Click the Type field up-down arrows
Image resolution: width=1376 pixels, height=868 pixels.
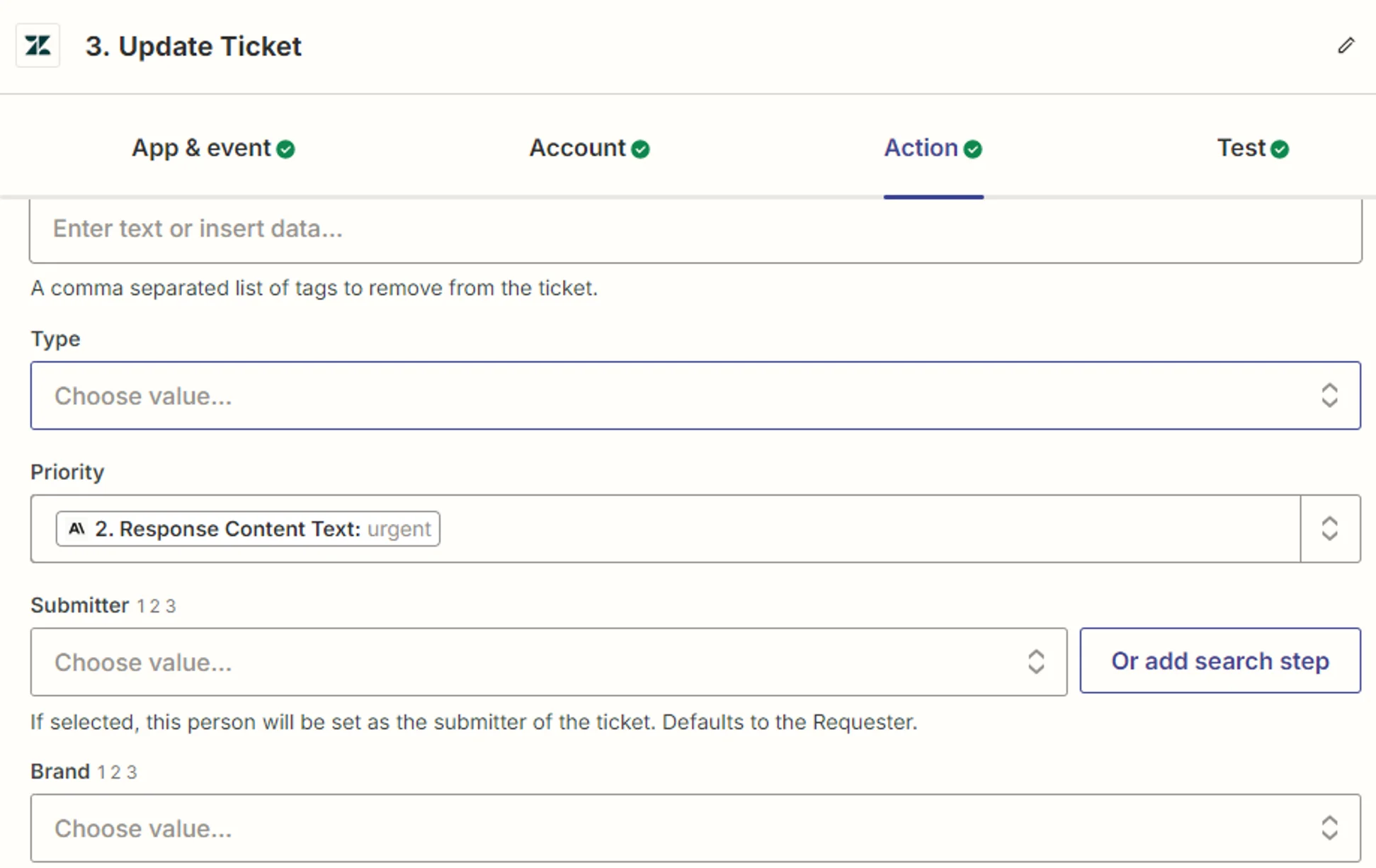click(1329, 396)
